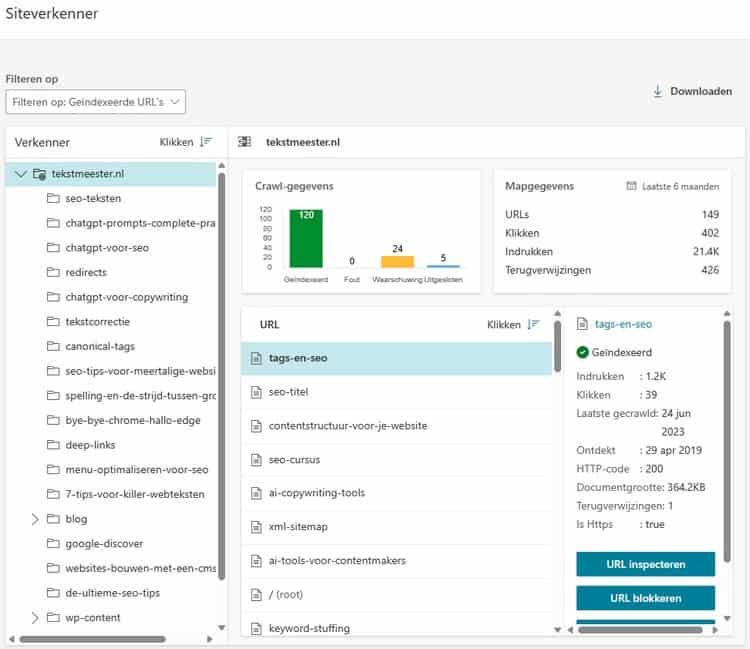Click the green Geïndexeerd check icon
This screenshot has width=750, height=649.
[582, 352]
